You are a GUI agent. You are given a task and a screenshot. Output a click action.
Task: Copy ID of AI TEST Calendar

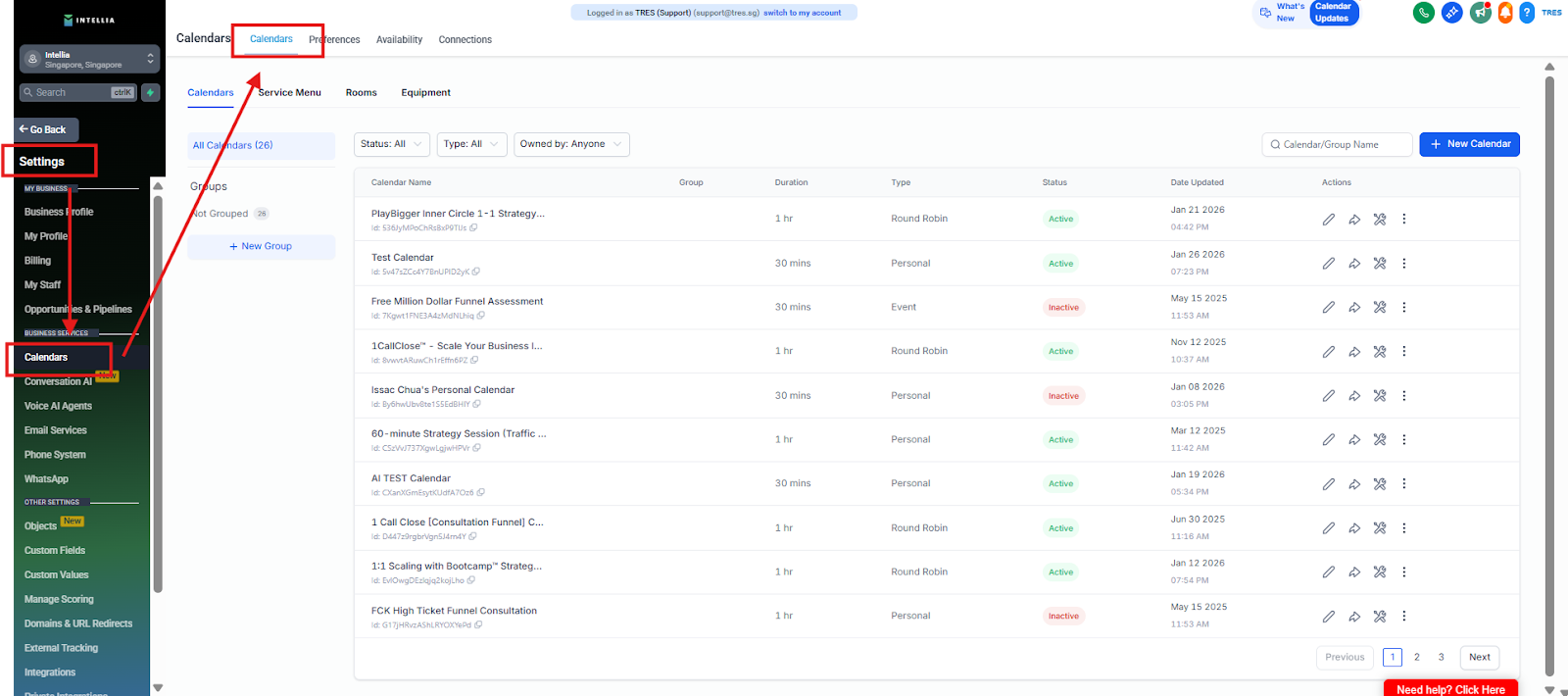[x=480, y=492]
